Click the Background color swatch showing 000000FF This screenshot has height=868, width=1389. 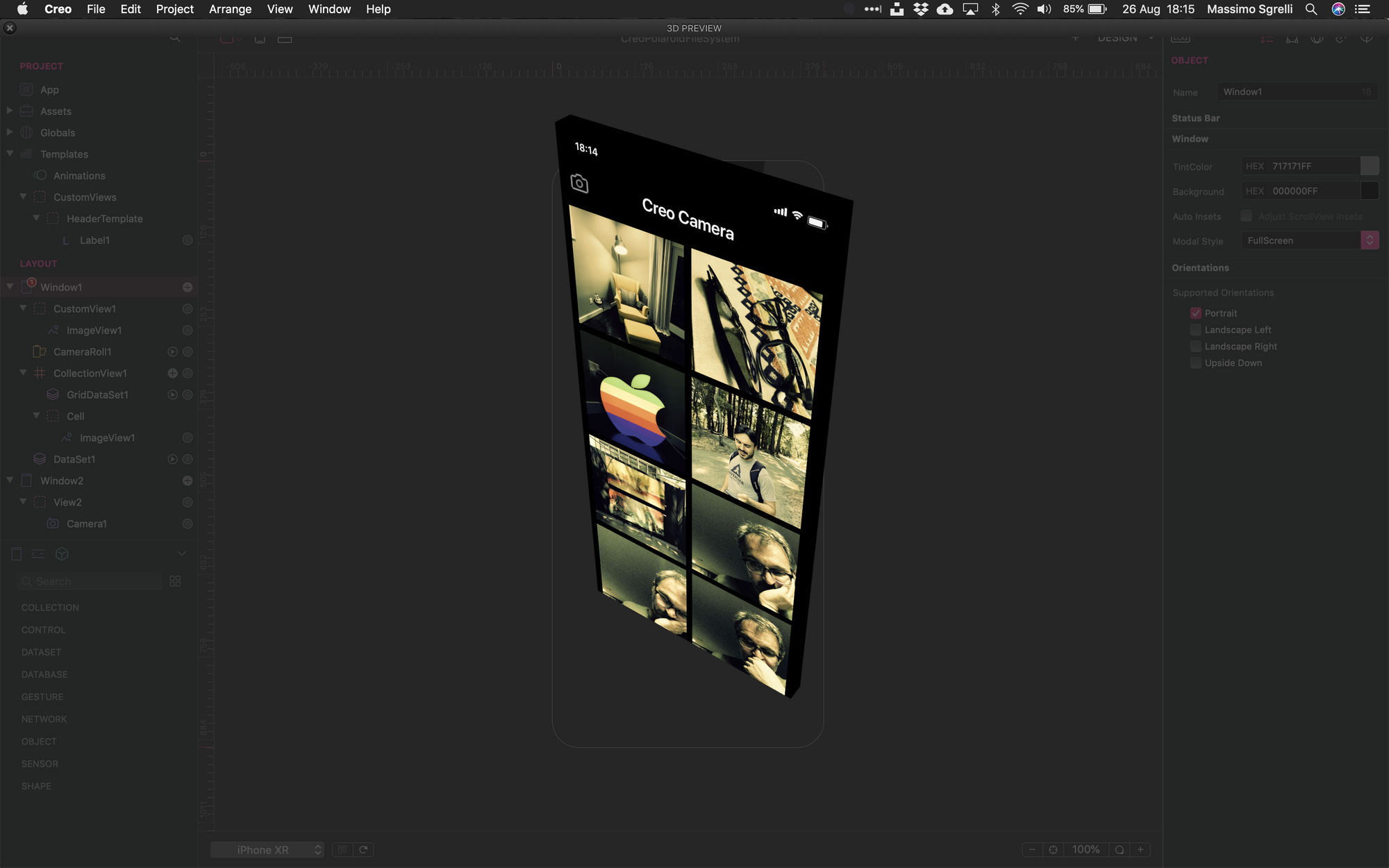[1370, 190]
